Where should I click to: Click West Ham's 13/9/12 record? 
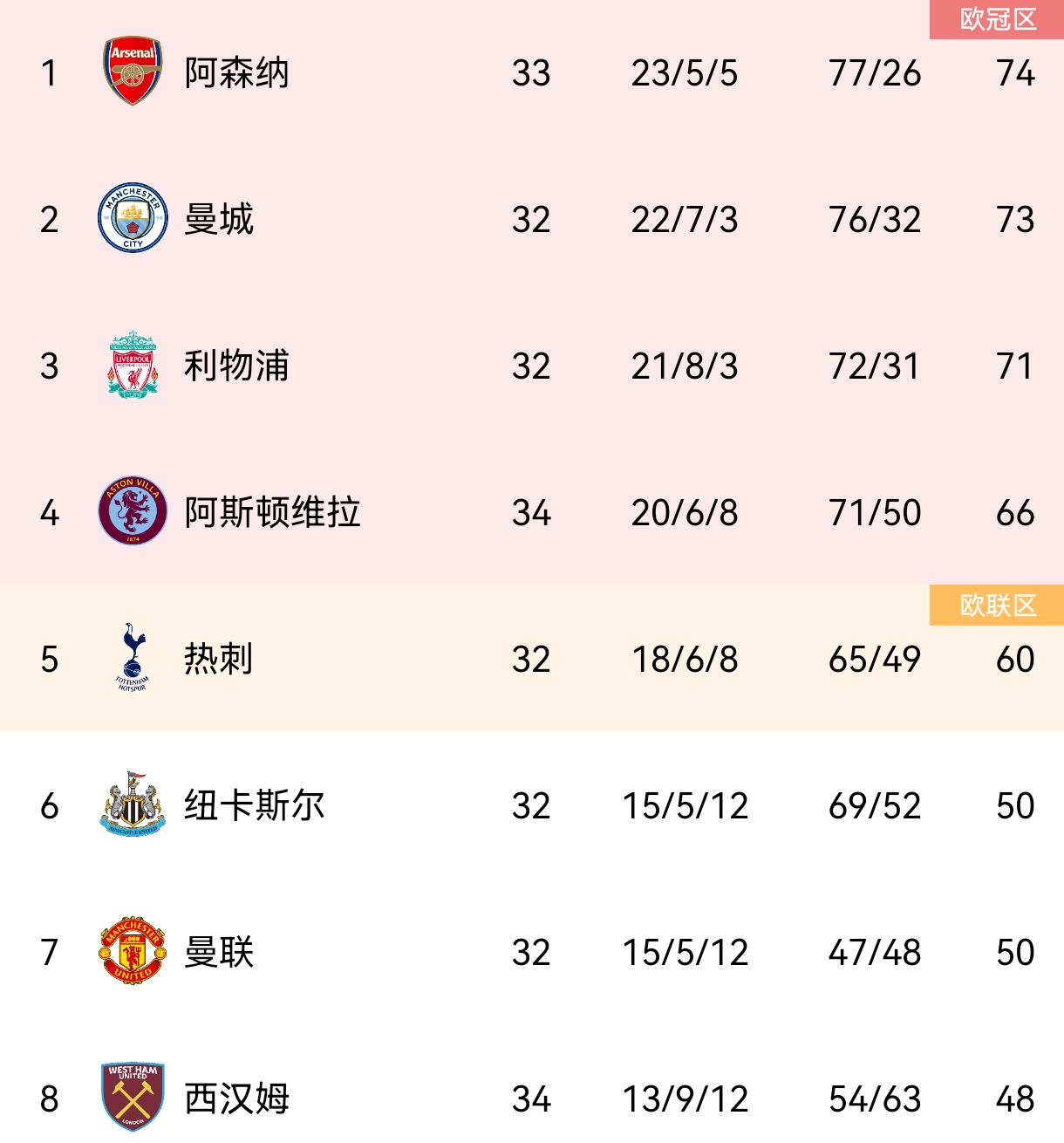click(685, 1099)
